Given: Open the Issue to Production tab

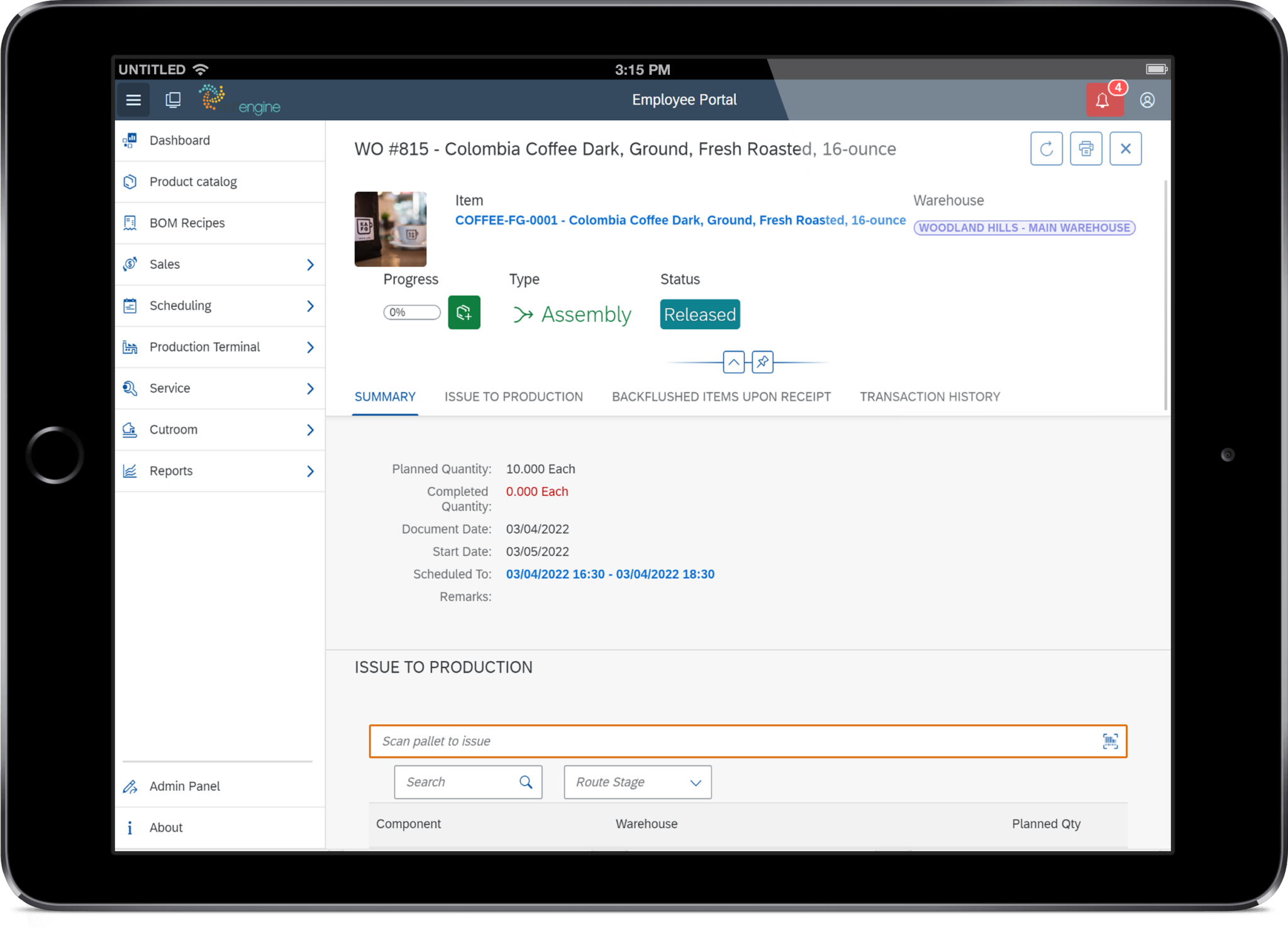Looking at the screenshot, I should click(513, 396).
